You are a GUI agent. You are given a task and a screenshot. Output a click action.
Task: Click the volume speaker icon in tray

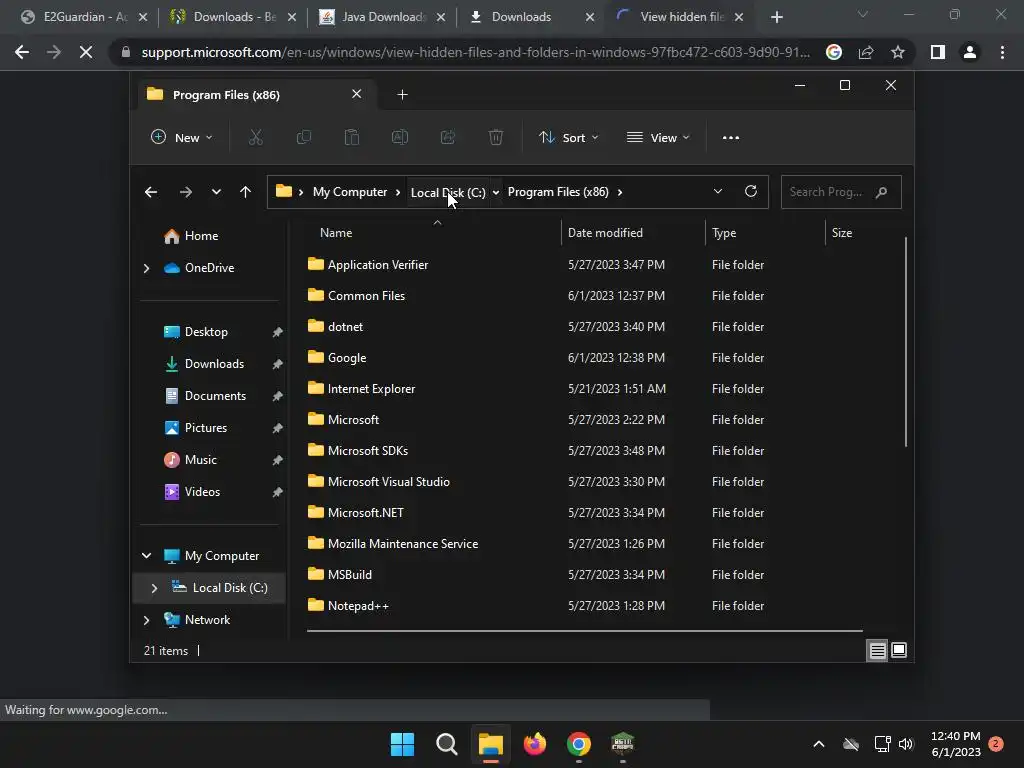pos(906,744)
